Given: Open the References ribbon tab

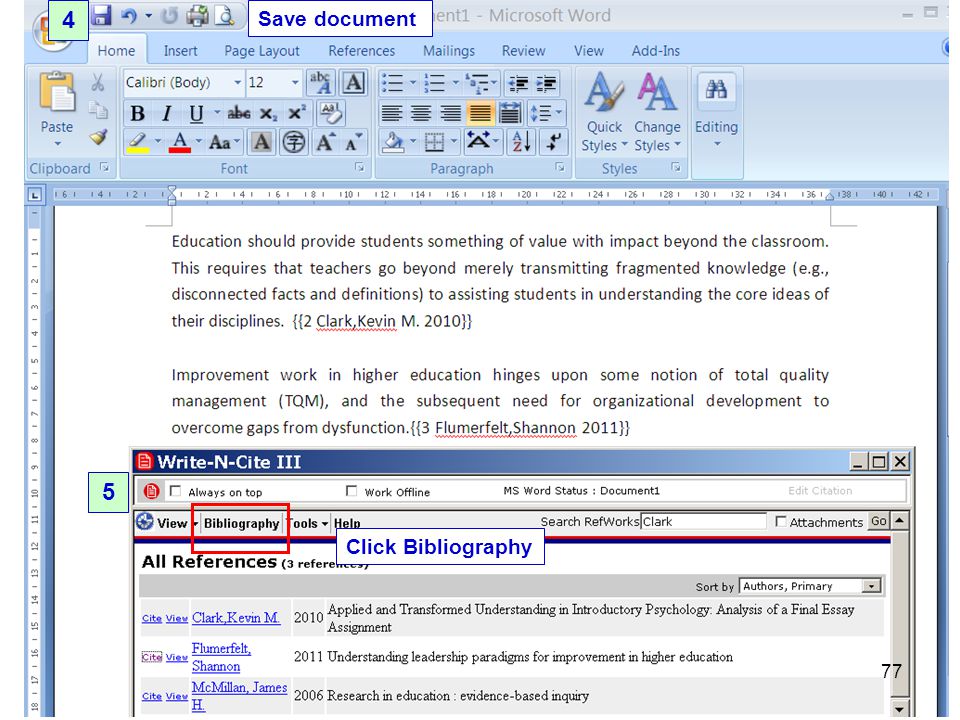Looking at the screenshot, I should point(361,51).
